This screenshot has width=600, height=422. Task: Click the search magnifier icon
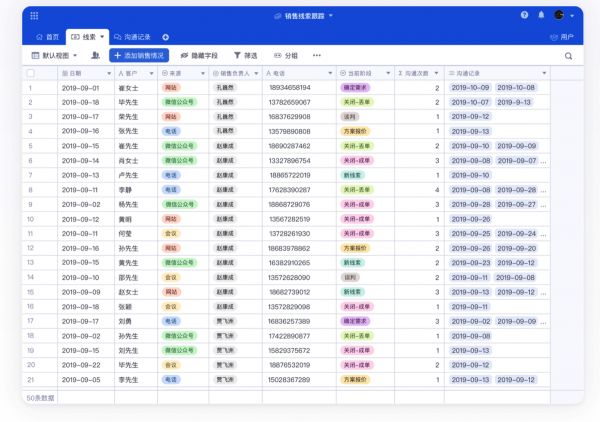(569, 56)
